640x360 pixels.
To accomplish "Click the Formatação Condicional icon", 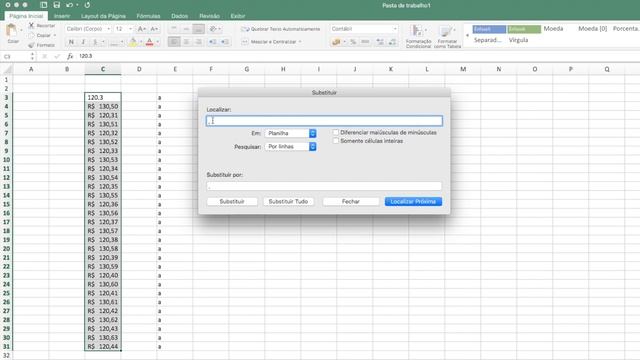I will 417,31.
